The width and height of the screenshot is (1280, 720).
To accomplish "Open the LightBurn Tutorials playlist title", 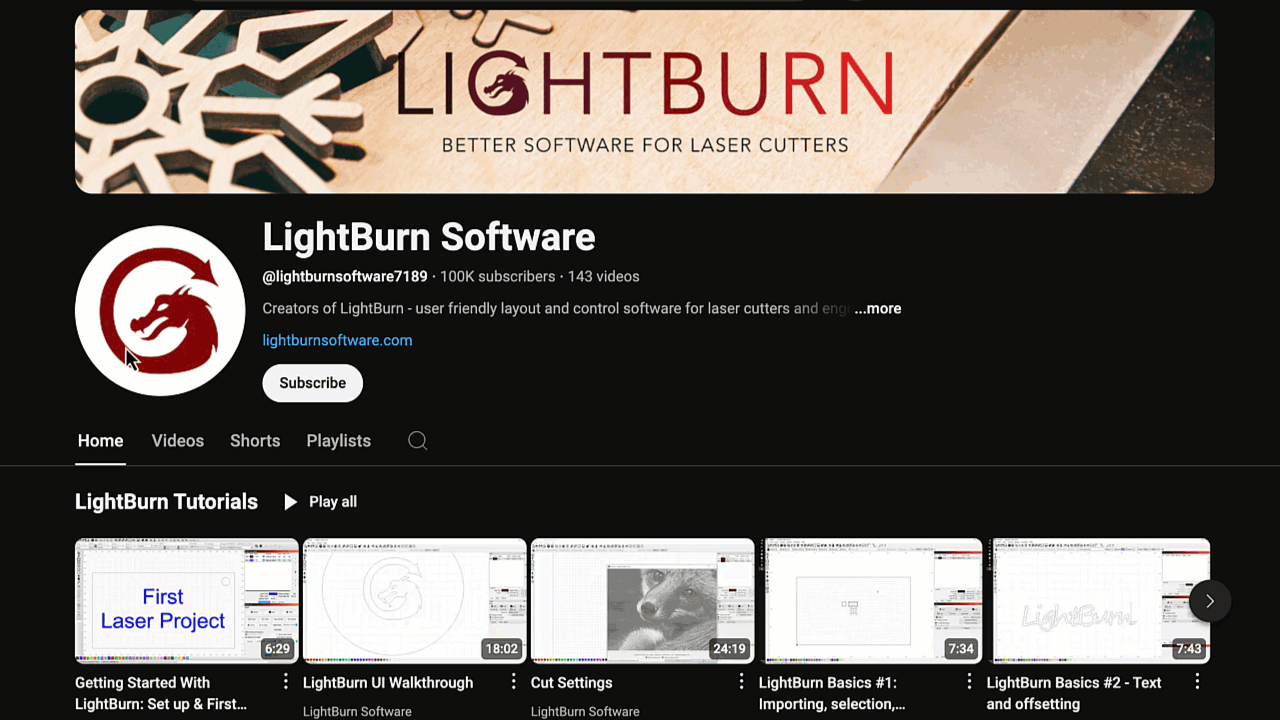I will point(166,502).
